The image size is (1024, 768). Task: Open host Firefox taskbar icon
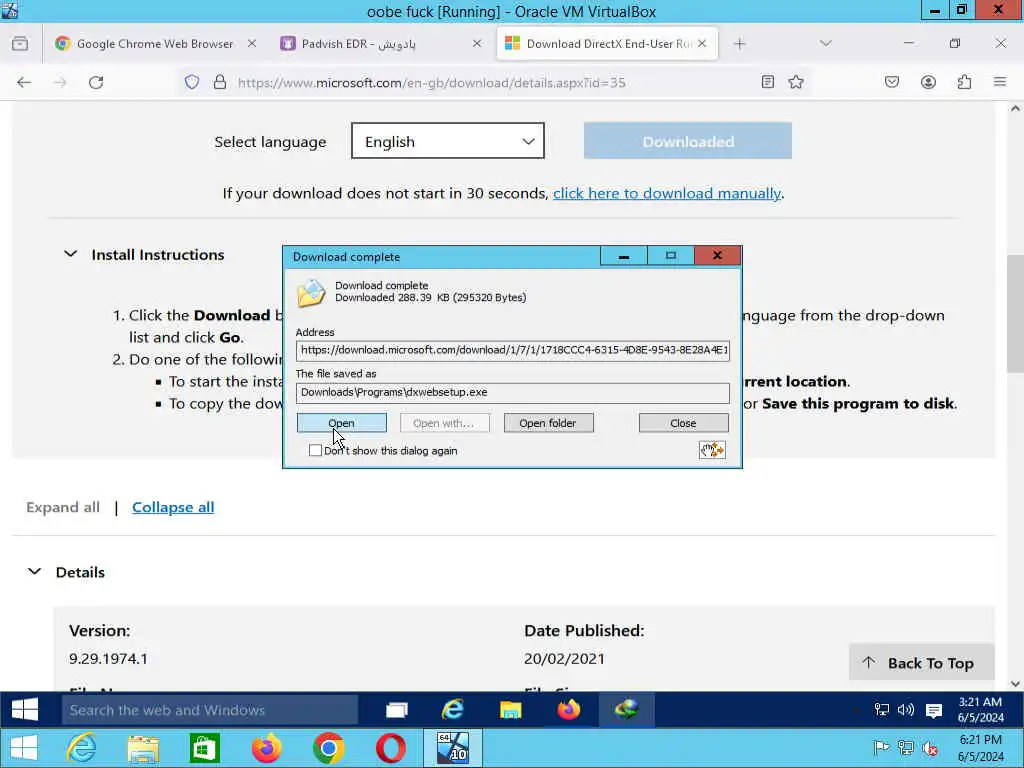[x=266, y=748]
